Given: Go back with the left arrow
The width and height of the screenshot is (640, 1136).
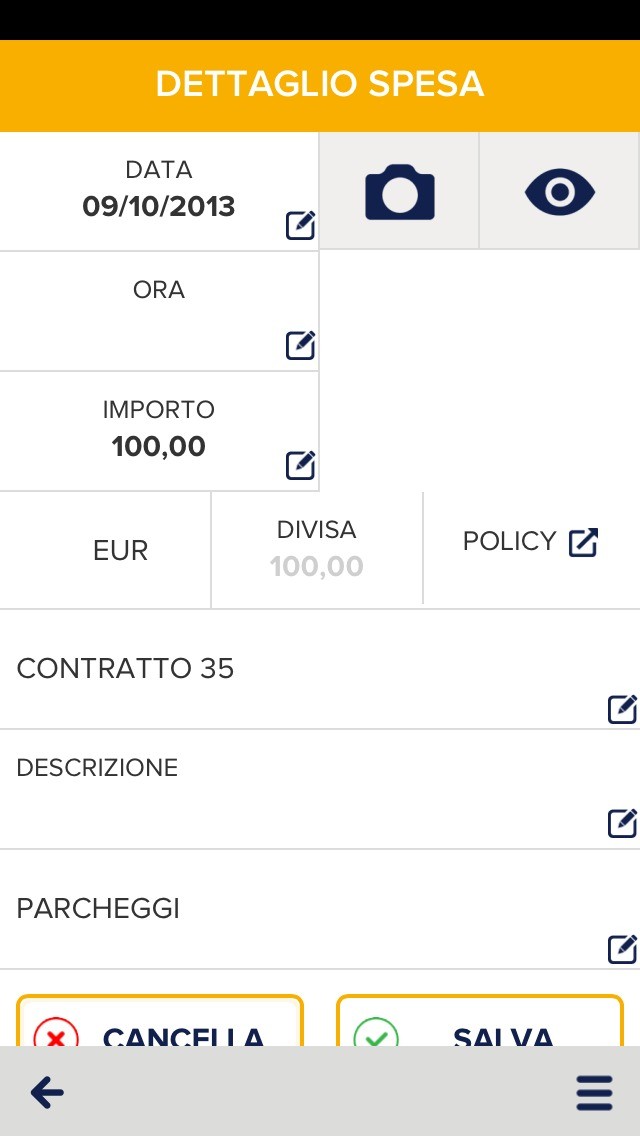Looking at the screenshot, I should coord(47,1093).
